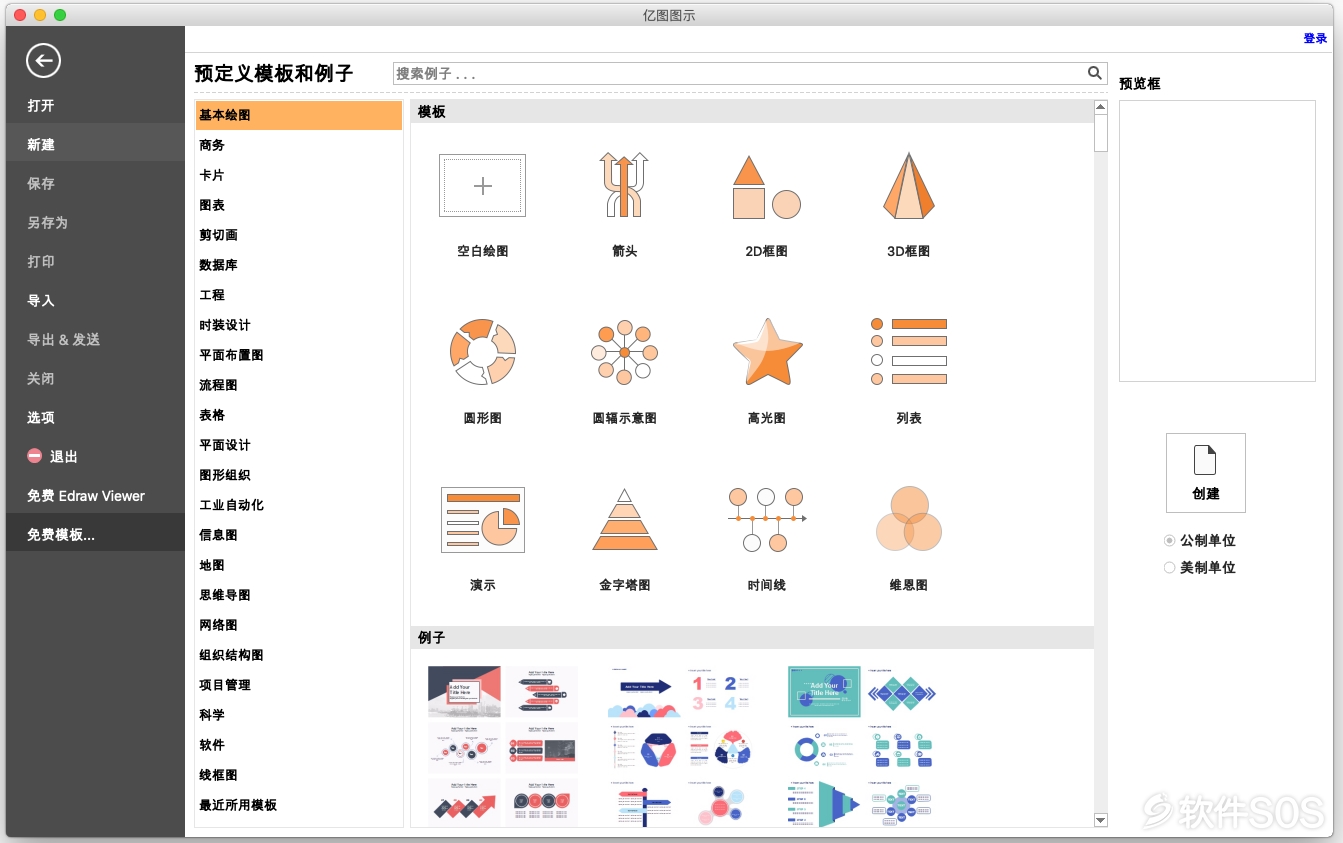This screenshot has height=843, width=1343.
Task: Select the 软件 software category
Action: (299, 745)
